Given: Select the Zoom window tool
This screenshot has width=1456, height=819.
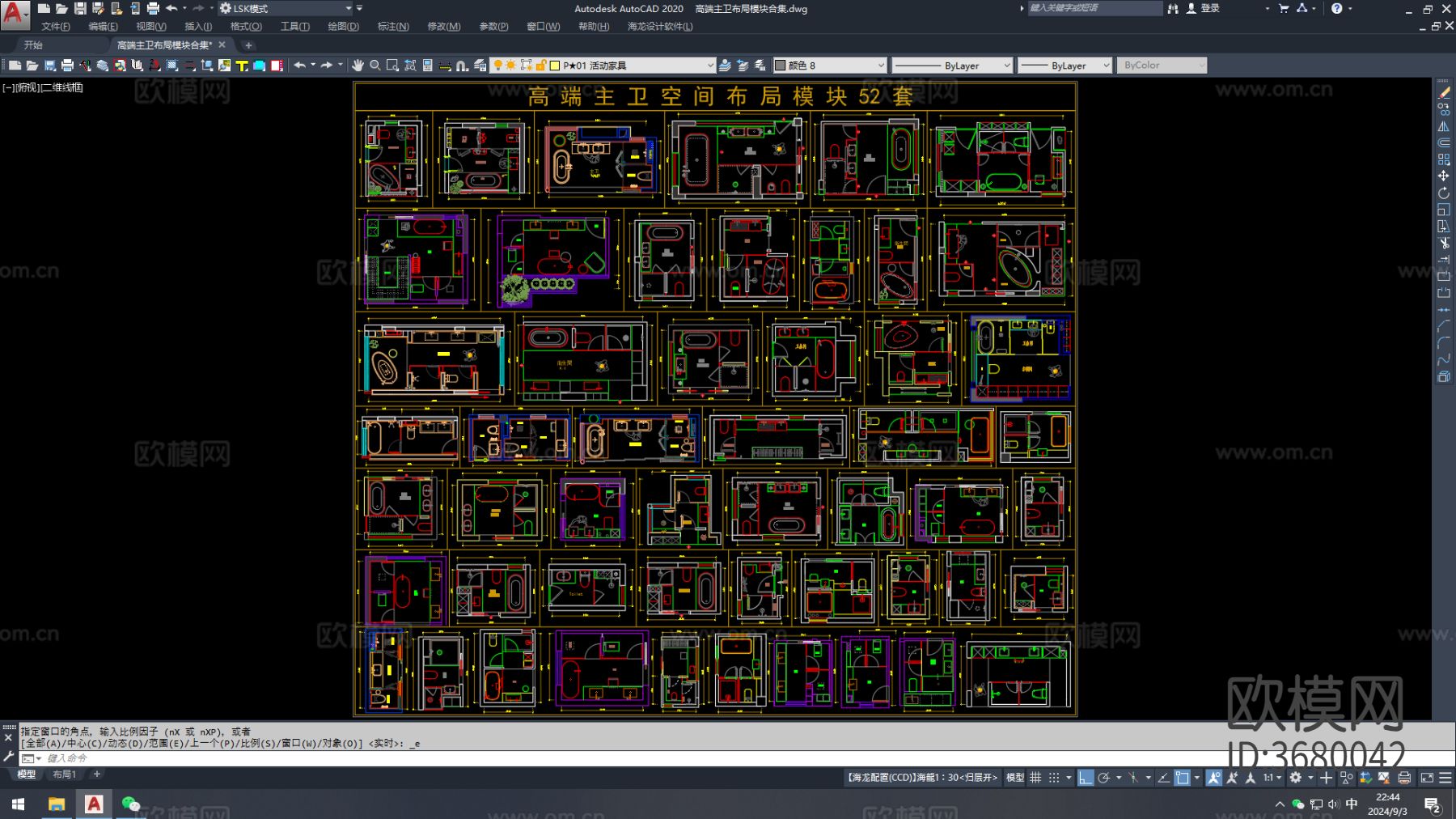Looking at the screenshot, I should pyautogui.click(x=392, y=66).
